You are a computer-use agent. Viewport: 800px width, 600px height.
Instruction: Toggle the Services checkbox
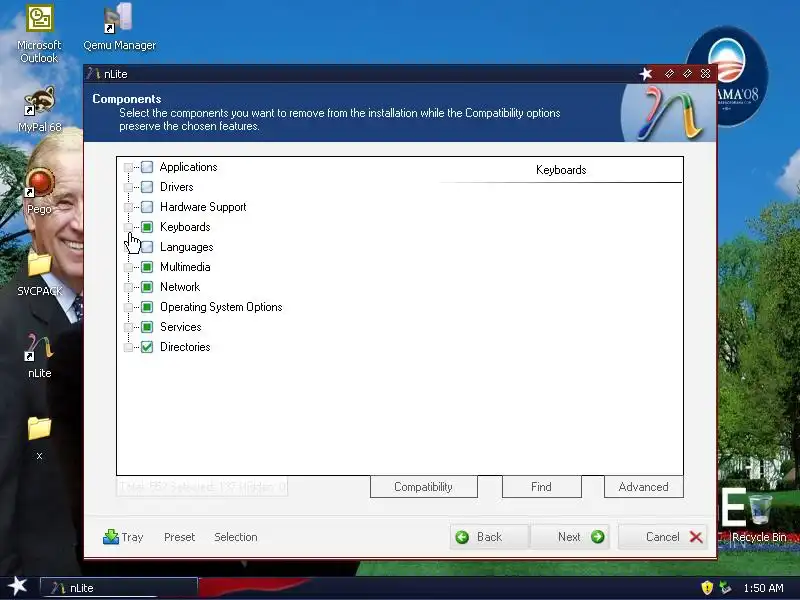(x=147, y=327)
